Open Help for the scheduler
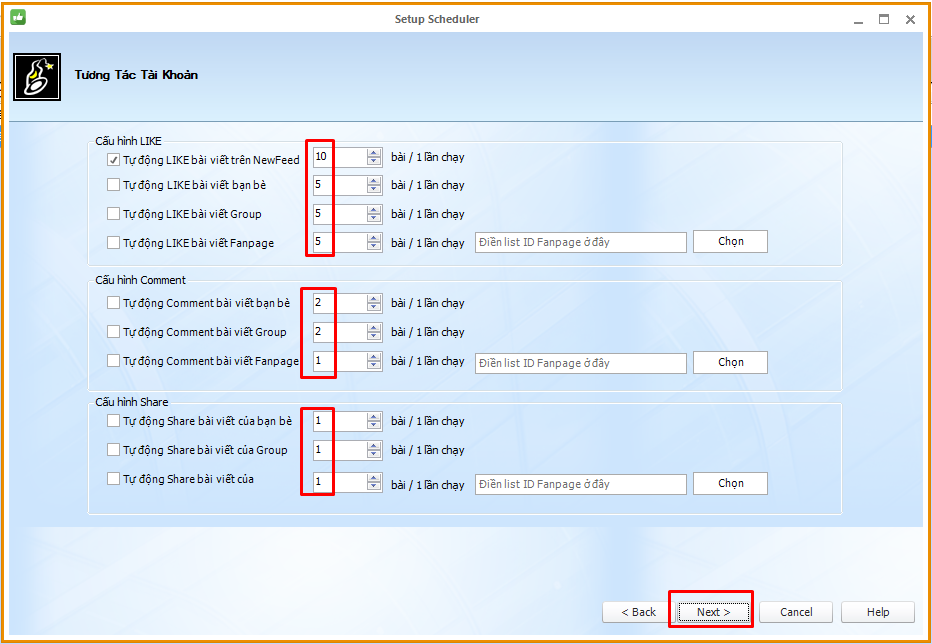932x644 pixels. click(x=878, y=612)
